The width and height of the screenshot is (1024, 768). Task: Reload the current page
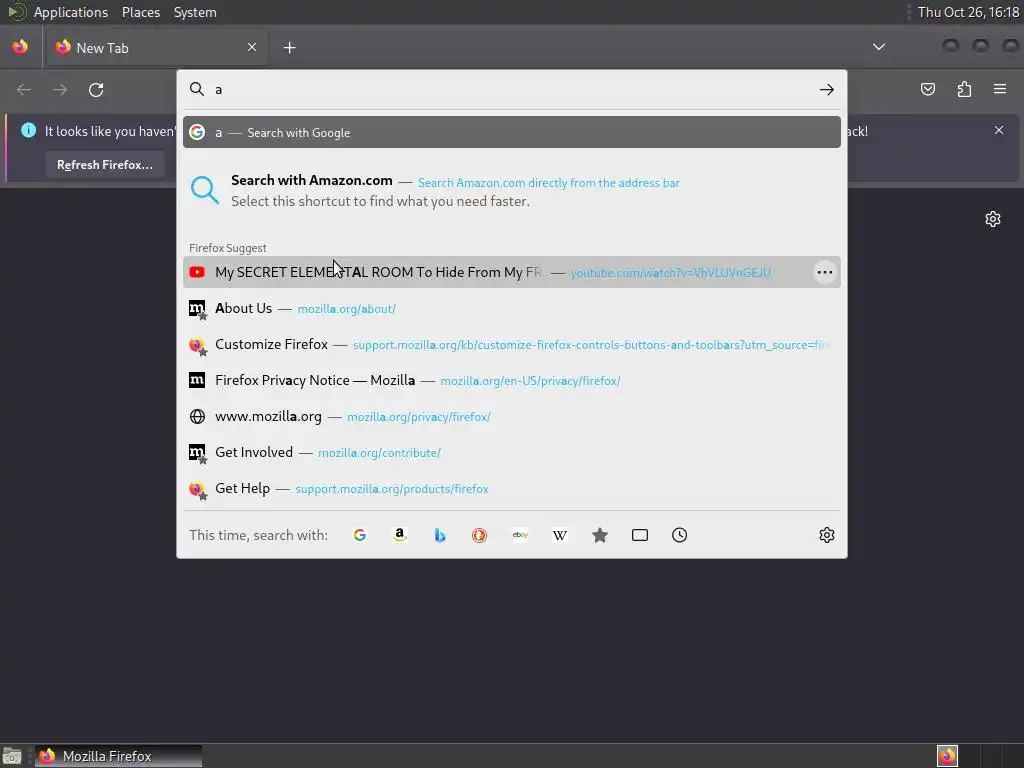pos(96,89)
